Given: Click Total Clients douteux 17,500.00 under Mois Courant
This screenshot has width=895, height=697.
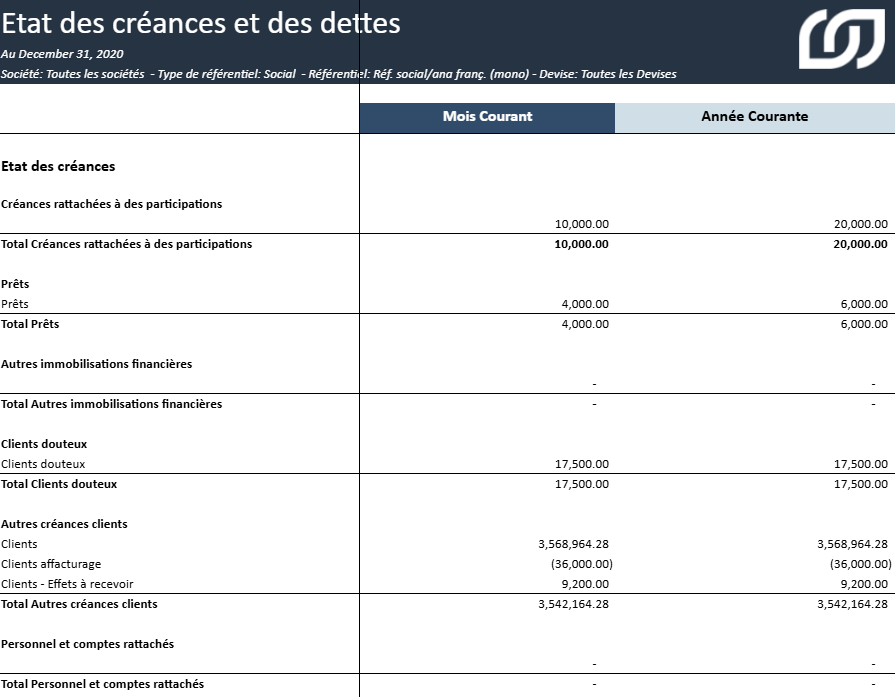Looking at the screenshot, I should click(x=582, y=484).
